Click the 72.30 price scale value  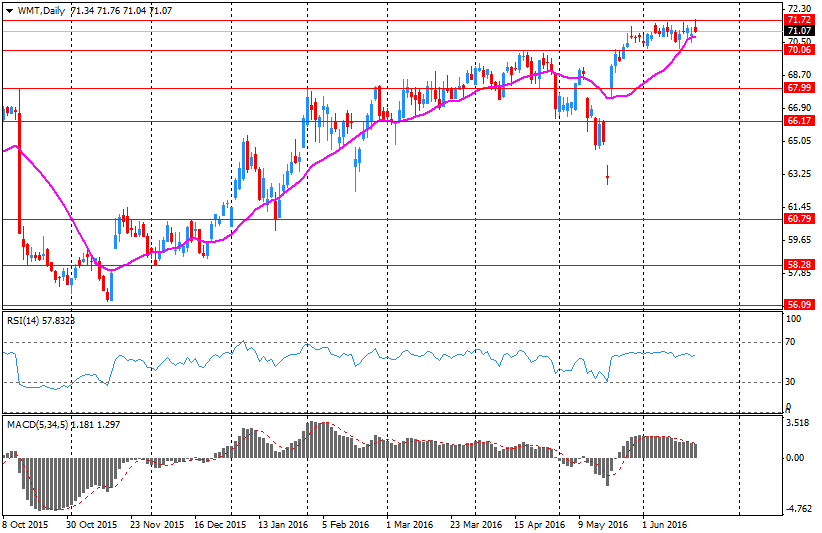point(799,8)
